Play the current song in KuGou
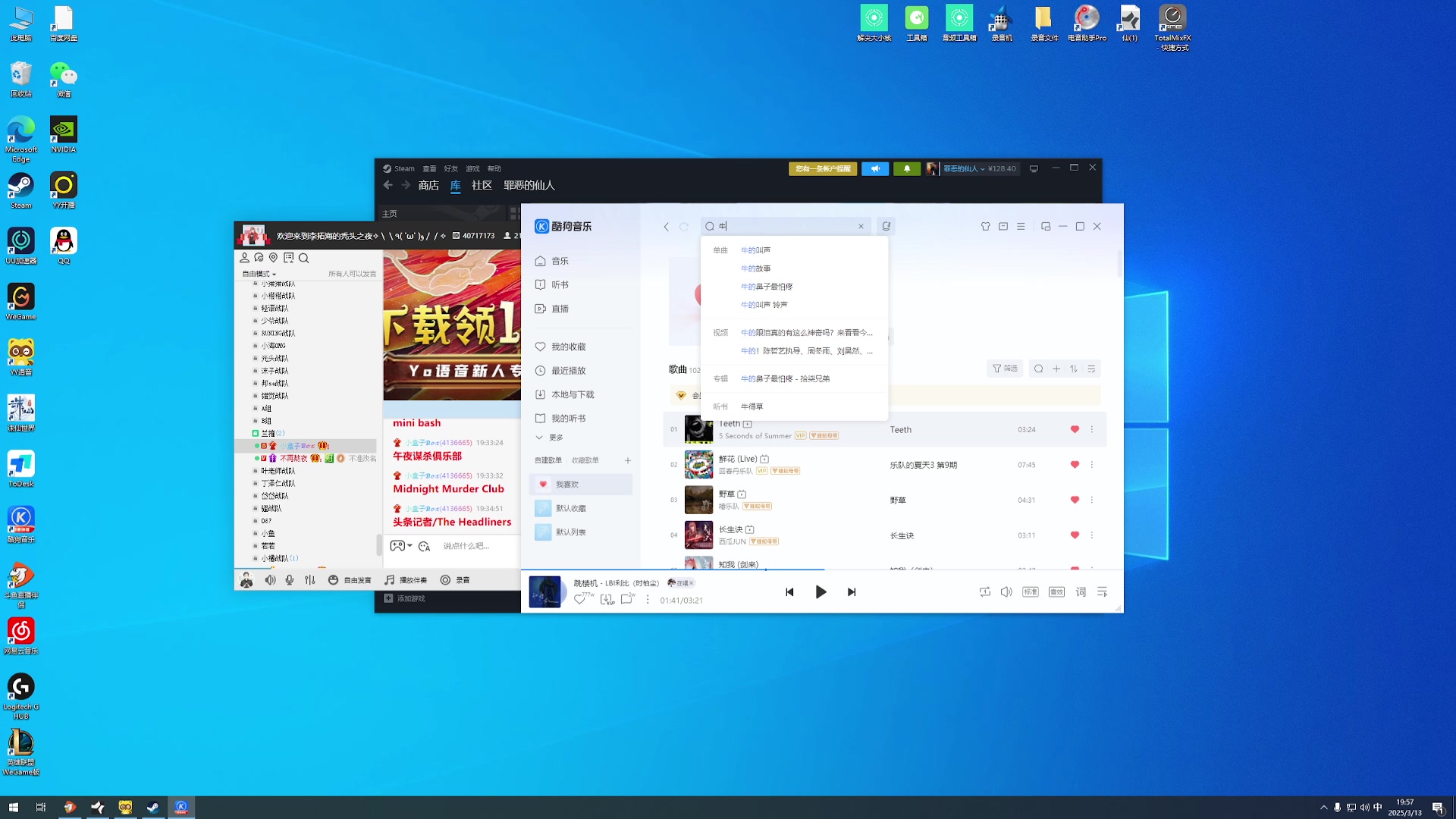Viewport: 1456px width, 819px height. pyautogui.click(x=821, y=592)
